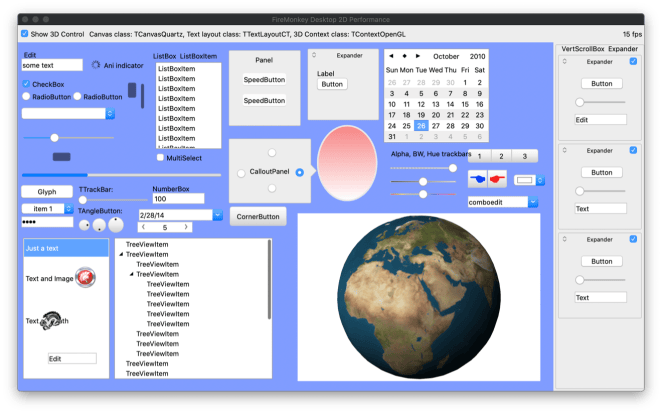Click the previous month arrow in calendar
The width and height of the screenshot is (662, 413).
(391, 56)
